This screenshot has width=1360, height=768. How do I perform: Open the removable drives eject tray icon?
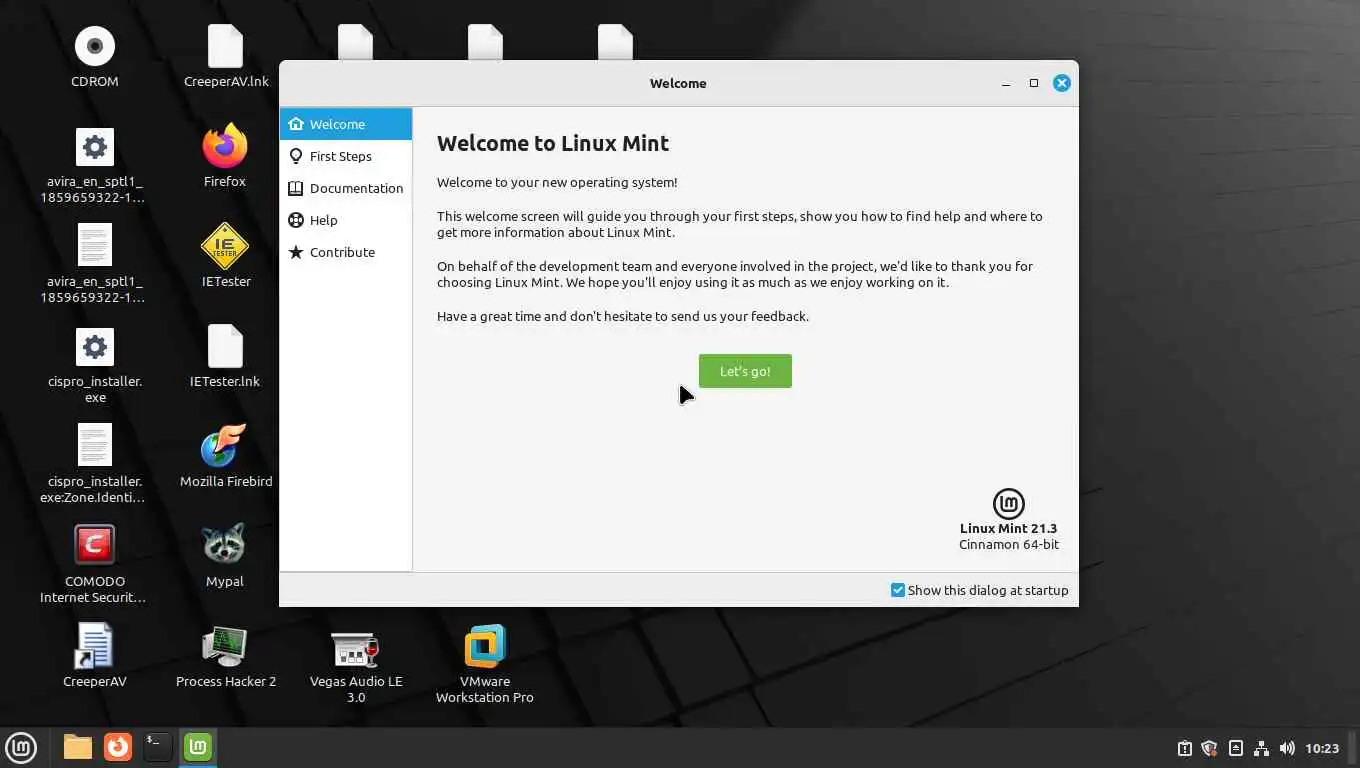[1236, 748]
